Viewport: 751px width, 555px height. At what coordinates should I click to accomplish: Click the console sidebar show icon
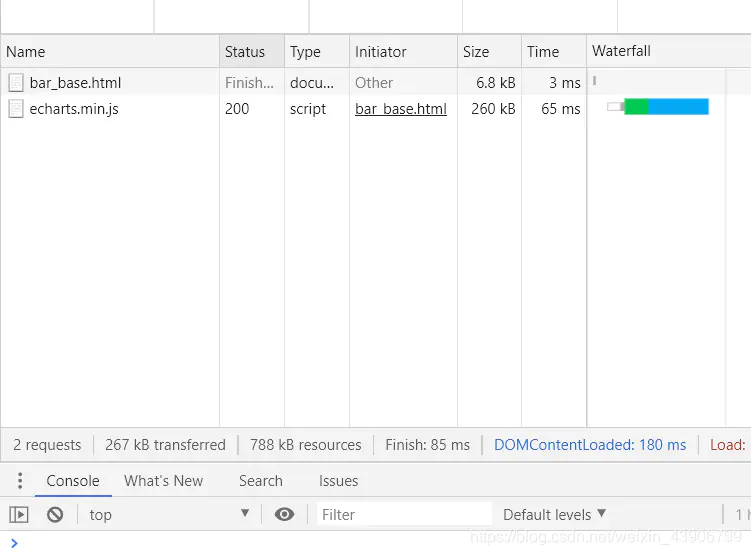pyautogui.click(x=19, y=514)
